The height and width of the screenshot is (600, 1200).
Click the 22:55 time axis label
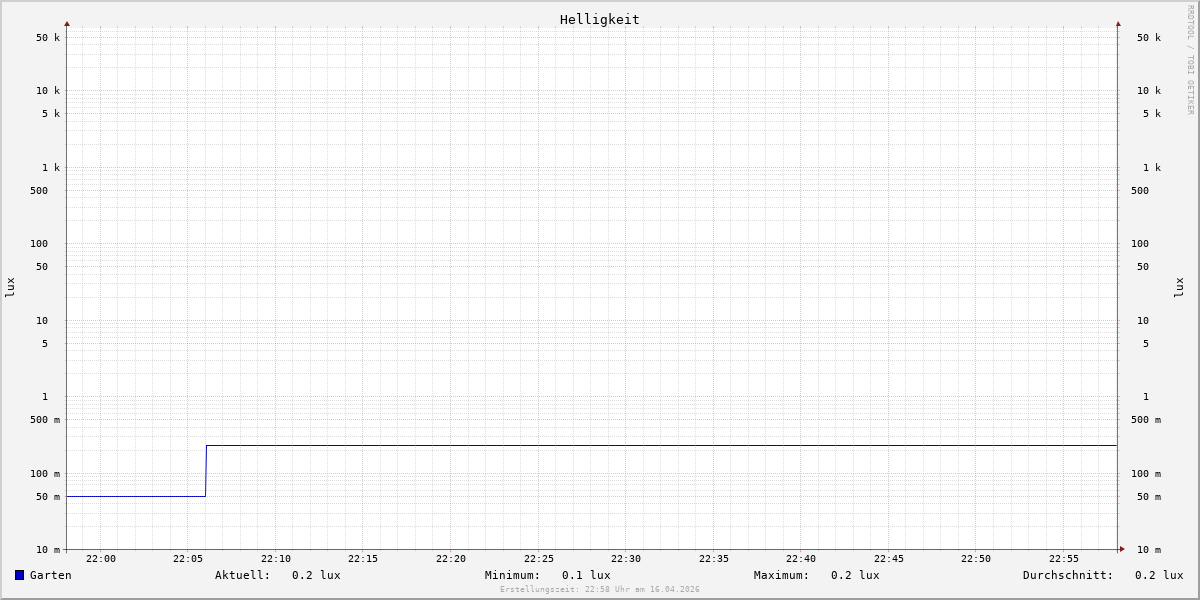(x=1064, y=559)
